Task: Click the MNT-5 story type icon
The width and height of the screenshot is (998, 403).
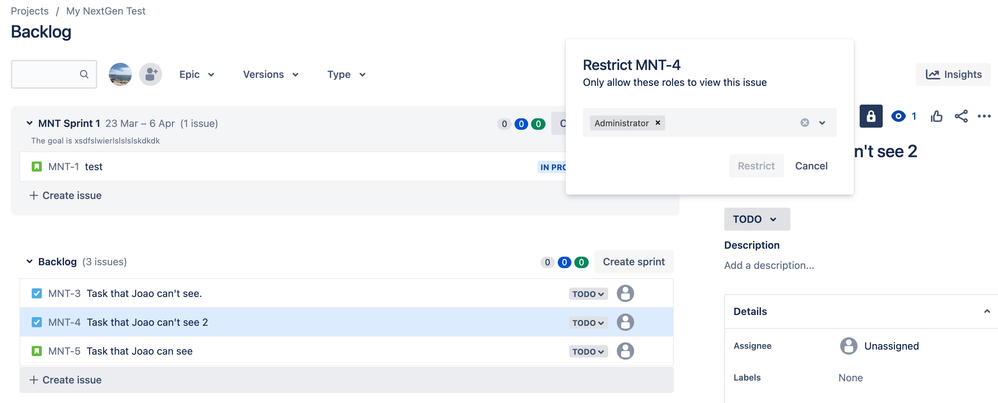Action: [36, 351]
